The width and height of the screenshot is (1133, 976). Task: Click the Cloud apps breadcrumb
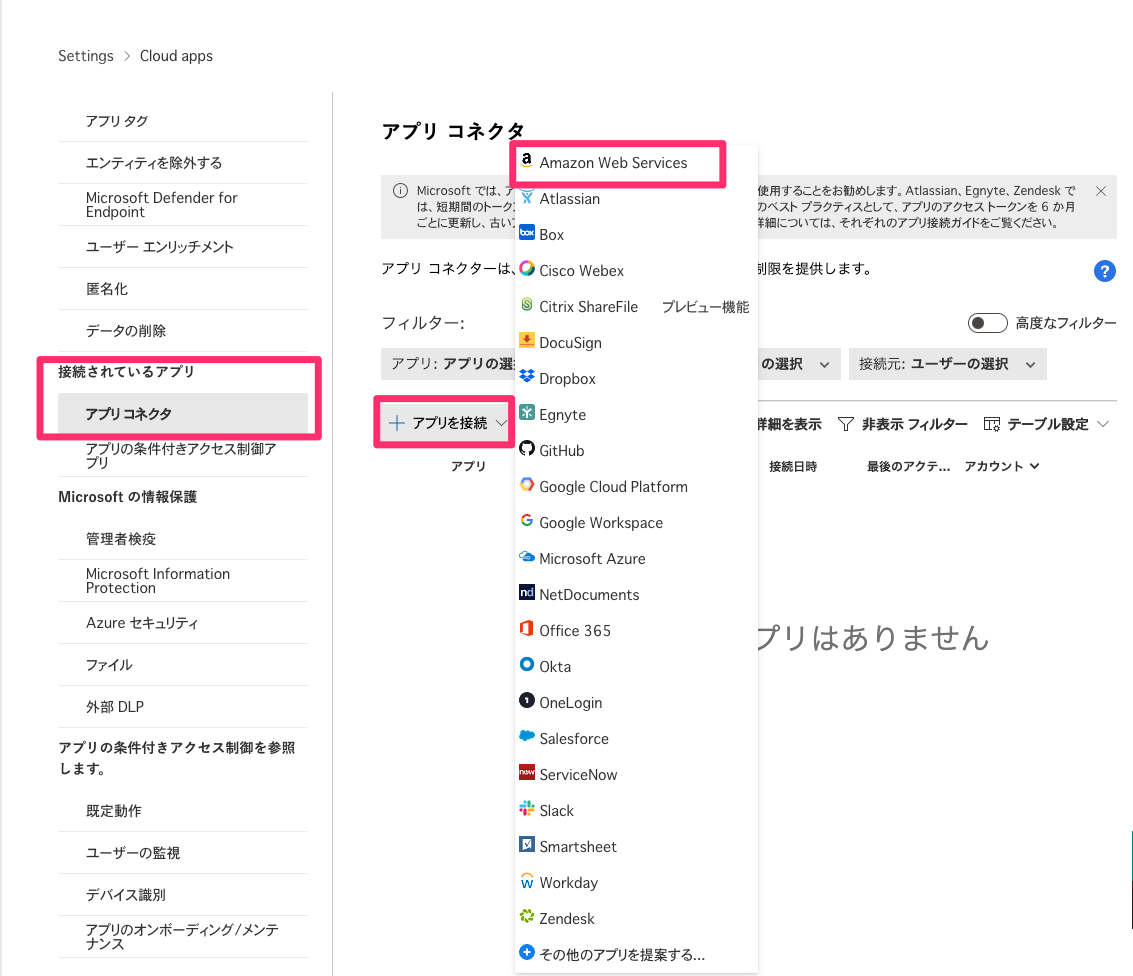(x=176, y=56)
